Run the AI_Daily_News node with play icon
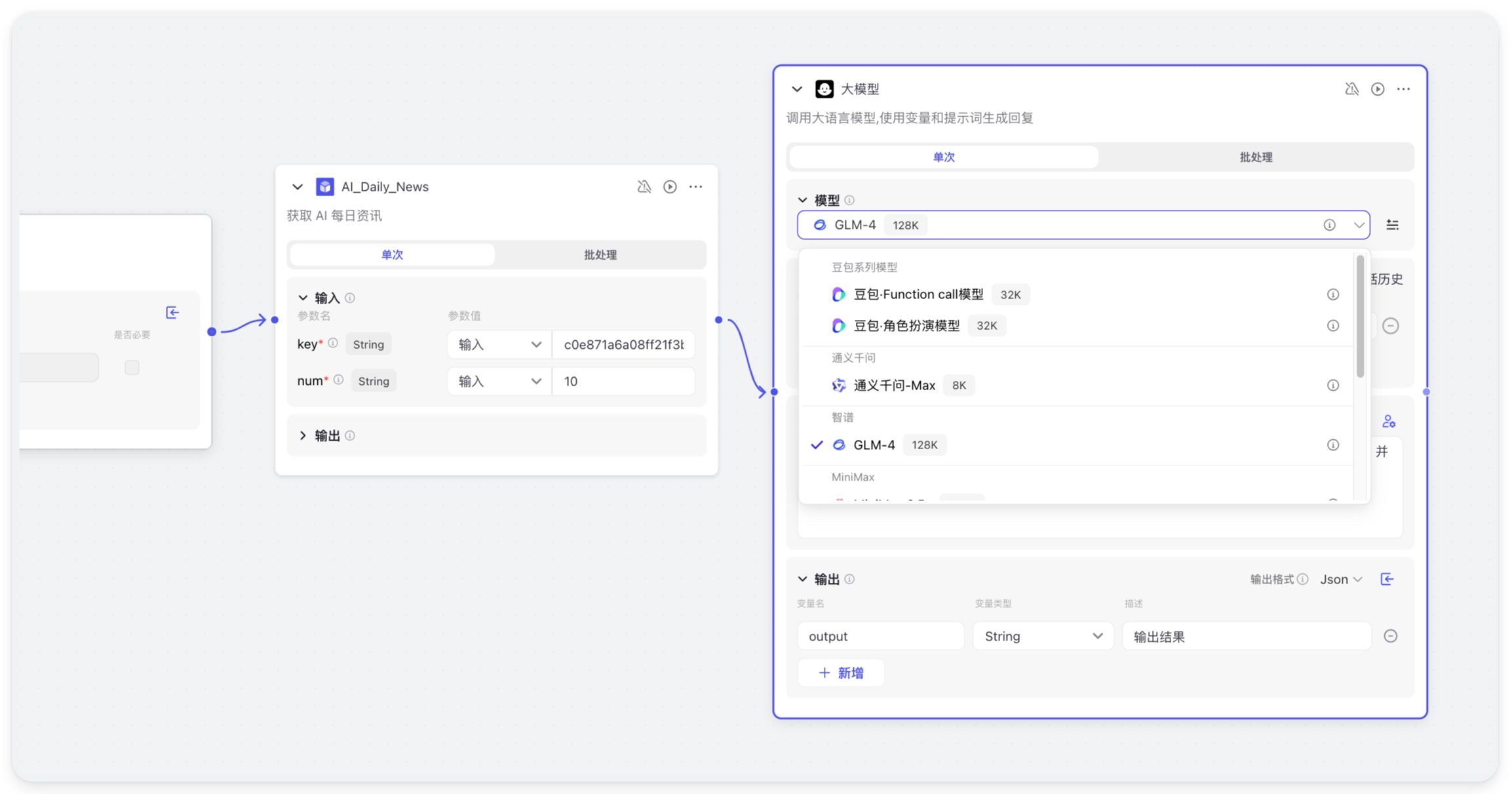1512x794 pixels. 669,187
